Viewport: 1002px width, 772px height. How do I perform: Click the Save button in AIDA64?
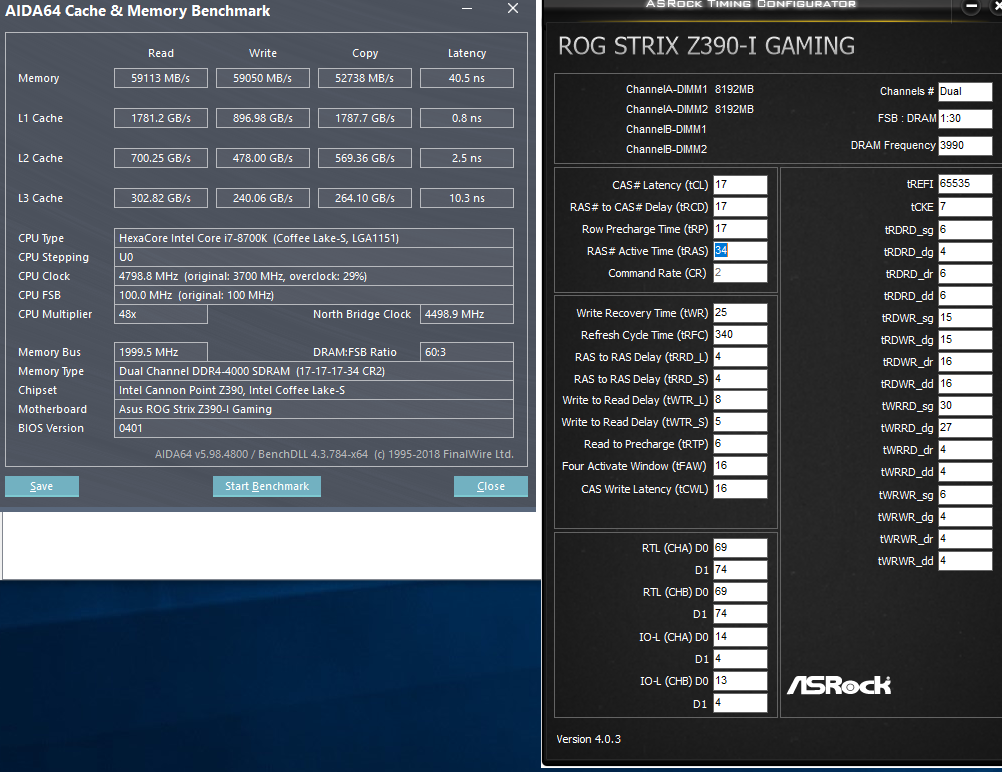[x=42, y=486]
